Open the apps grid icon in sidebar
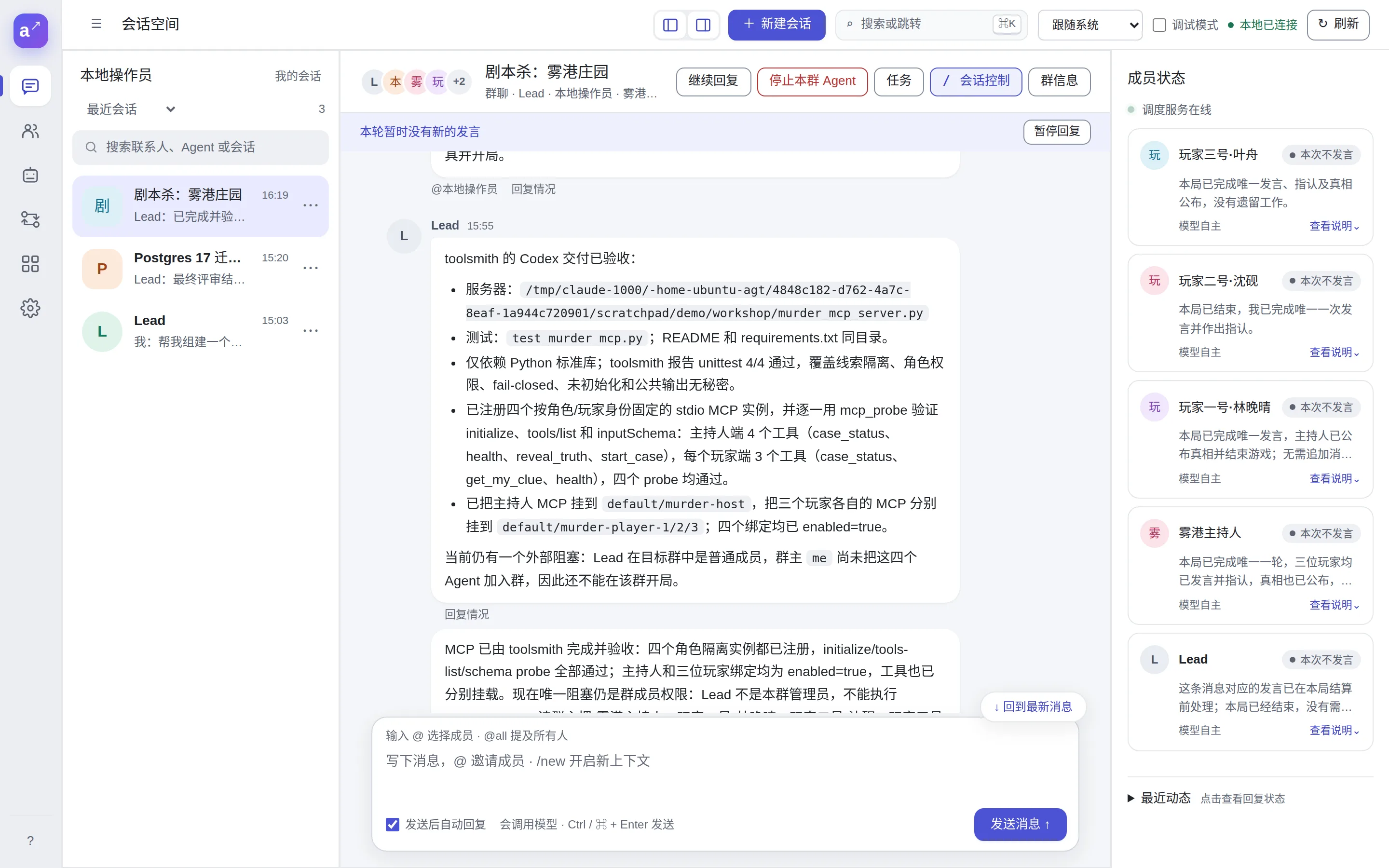The width and height of the screenshot is (1389, 868). [30, 263]
